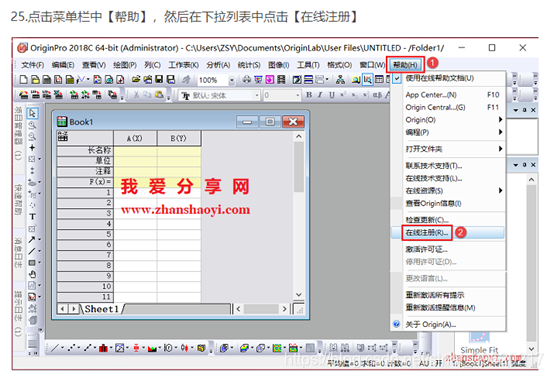The image size is (554, 378).
Task: Click the Print icon in toolbar
Action: (x=247, y=79)
